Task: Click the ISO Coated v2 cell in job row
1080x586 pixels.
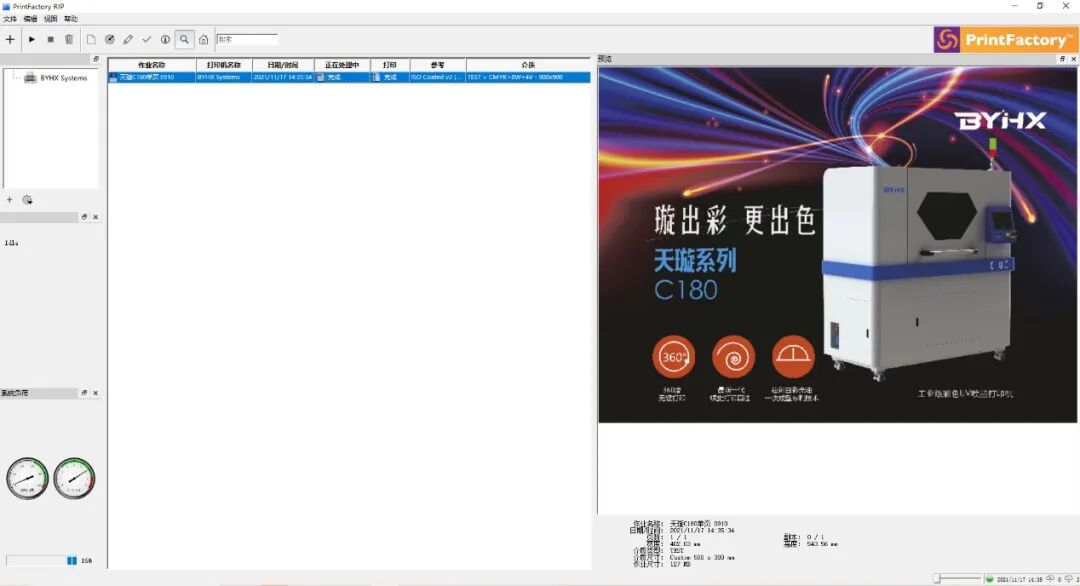Action: click(x=437, y=77)
